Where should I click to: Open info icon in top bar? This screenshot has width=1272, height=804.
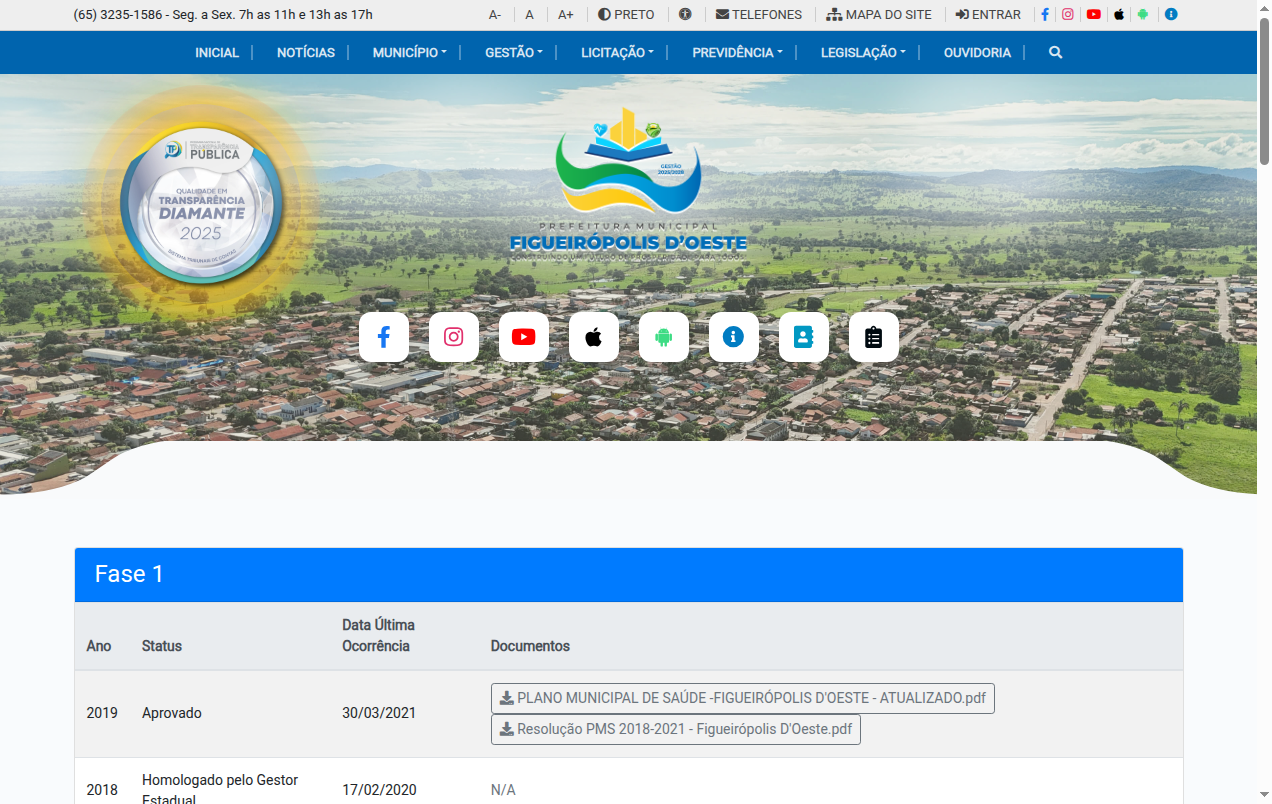(x=1171, y=15)
